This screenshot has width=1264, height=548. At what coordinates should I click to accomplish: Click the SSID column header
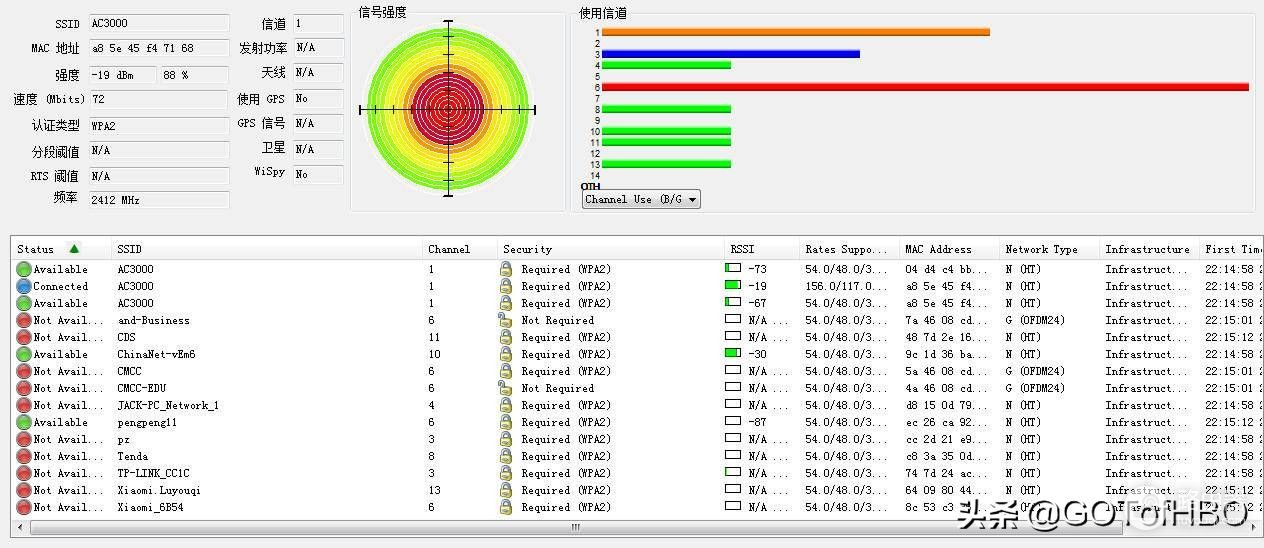coord(130,249)
